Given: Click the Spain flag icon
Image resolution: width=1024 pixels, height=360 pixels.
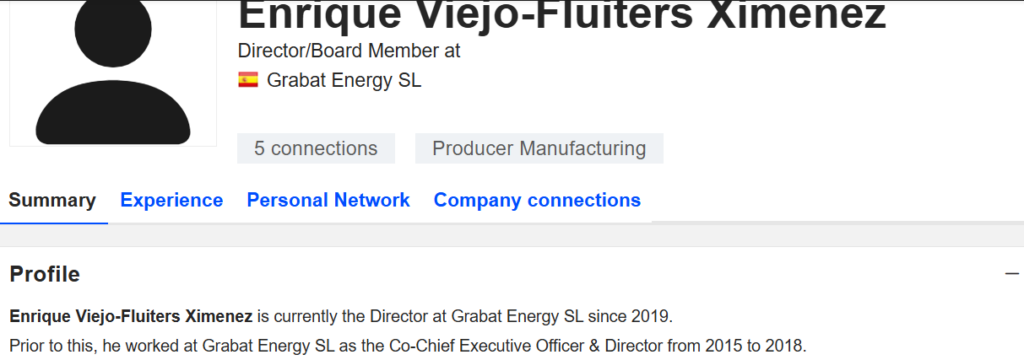Looking at the screenshot, I should (248, 80).
